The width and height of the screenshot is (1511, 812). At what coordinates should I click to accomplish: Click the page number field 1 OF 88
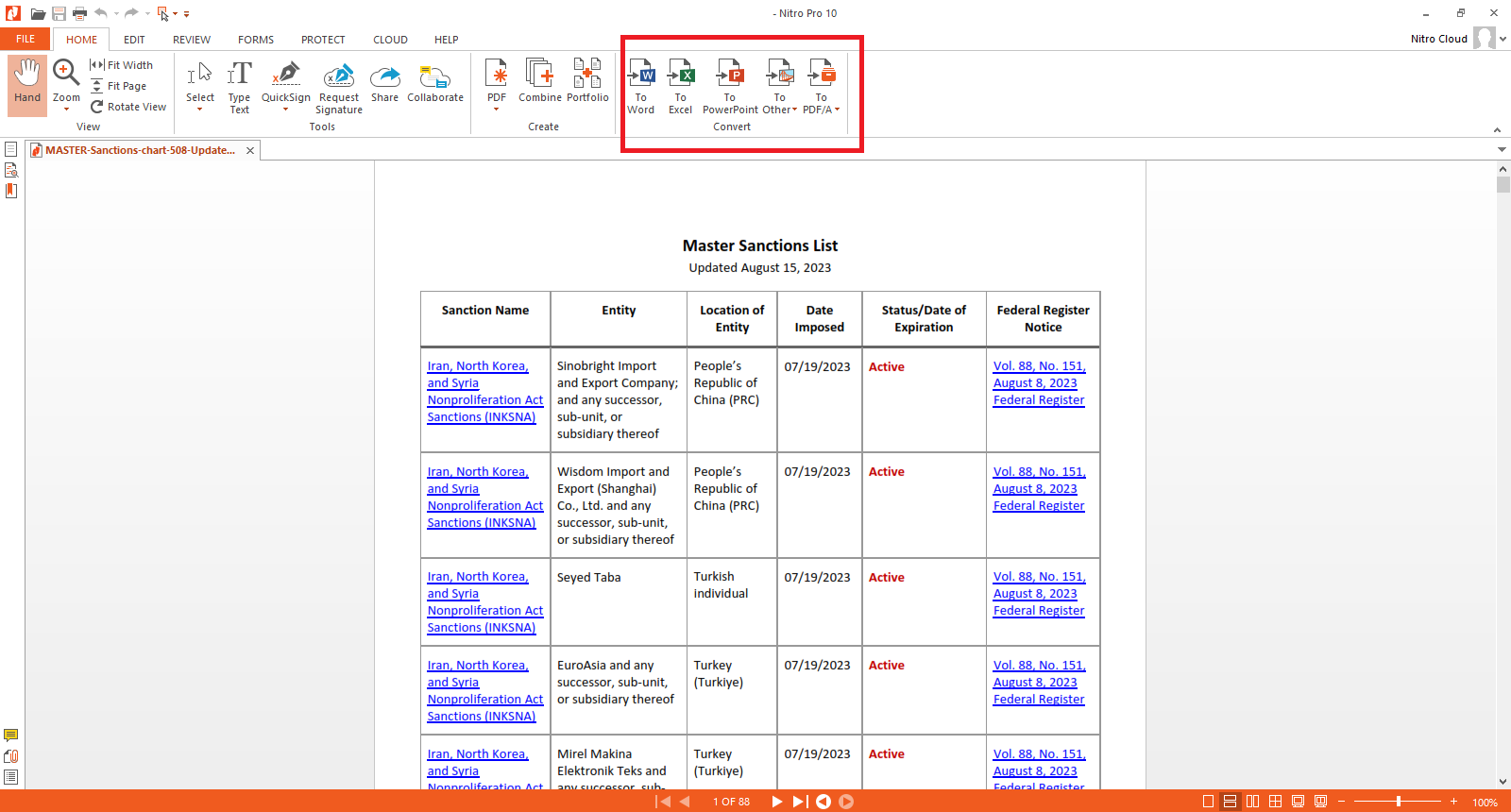731,802
